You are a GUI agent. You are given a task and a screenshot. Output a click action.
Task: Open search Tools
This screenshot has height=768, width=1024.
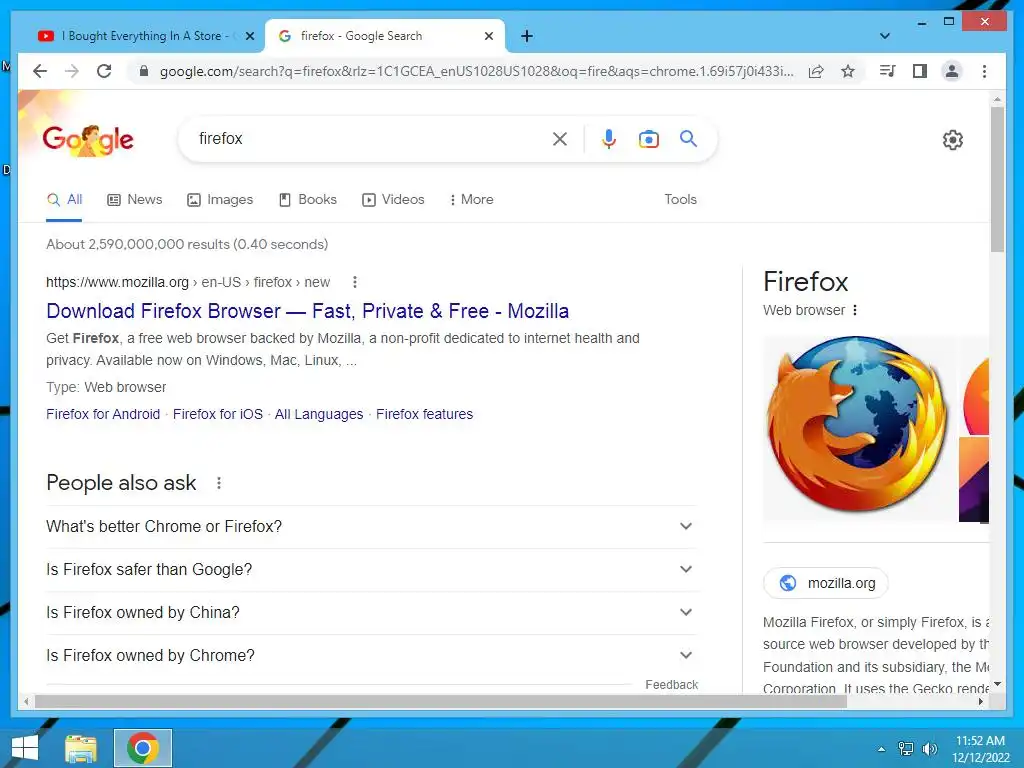click(680, 199)
